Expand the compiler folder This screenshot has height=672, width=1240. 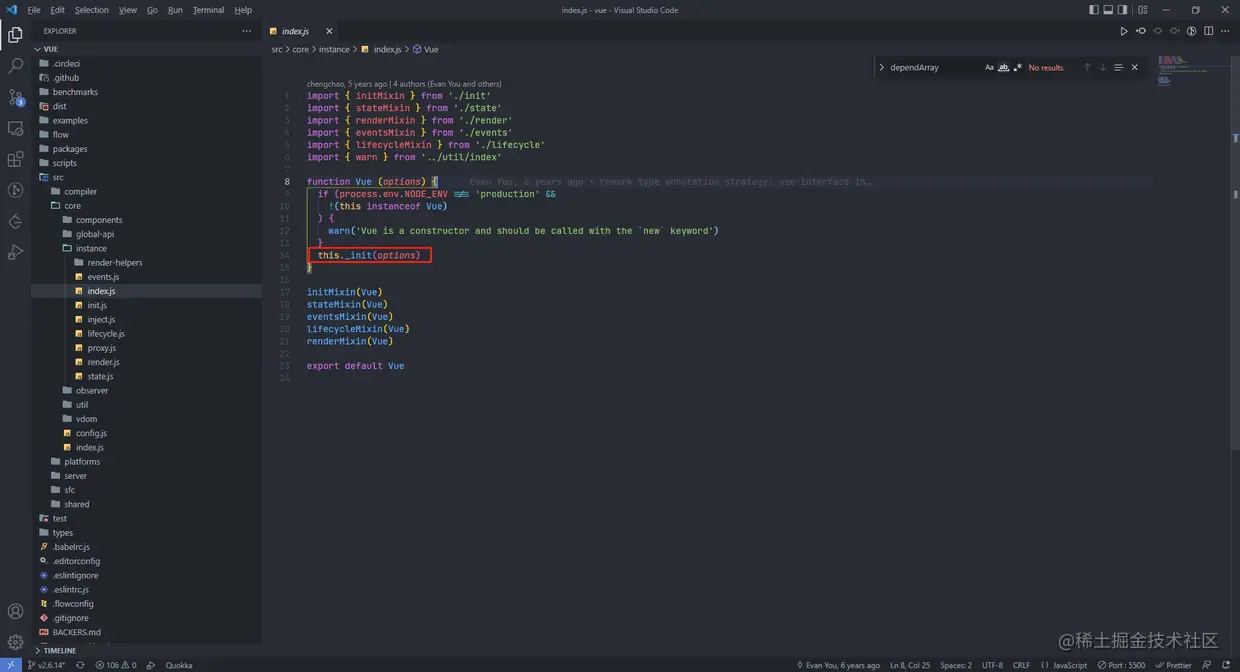coord(146,192)
